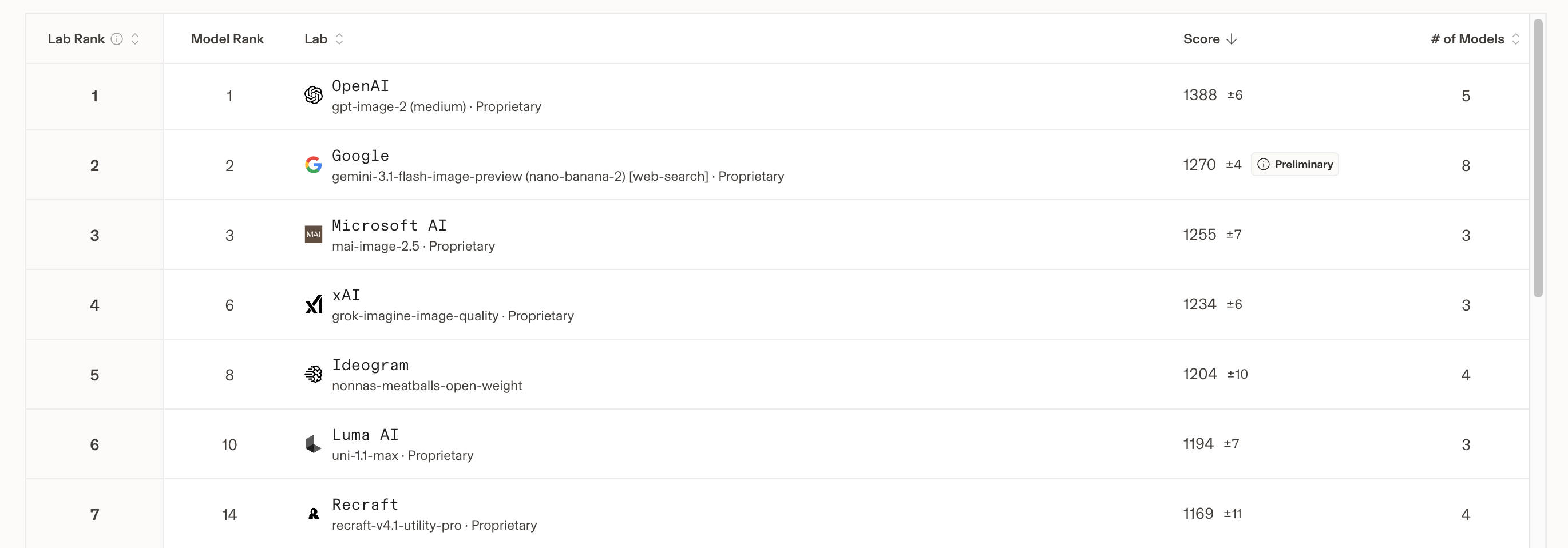This screenshot has height=548, width=1568.
Task: Reverse the Score column sort arrow
Action: click(1232, 39)
